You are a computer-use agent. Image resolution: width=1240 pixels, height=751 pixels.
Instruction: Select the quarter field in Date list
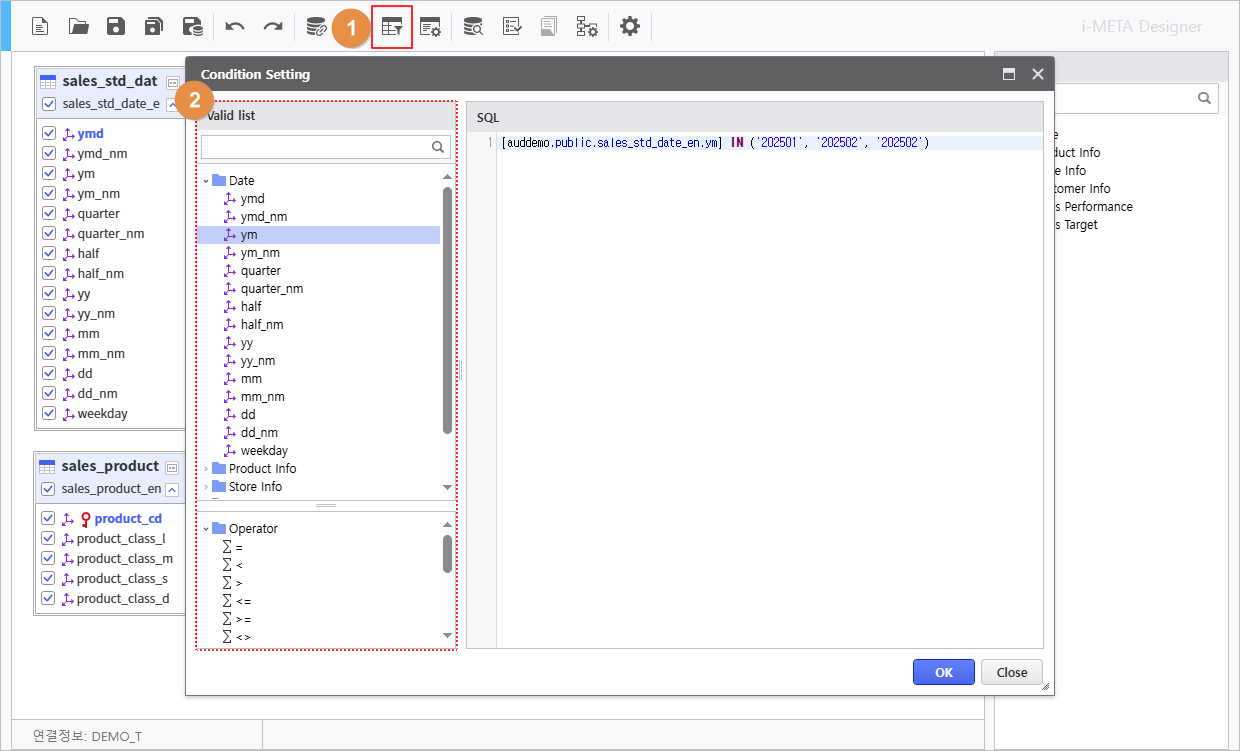point(260,271)
